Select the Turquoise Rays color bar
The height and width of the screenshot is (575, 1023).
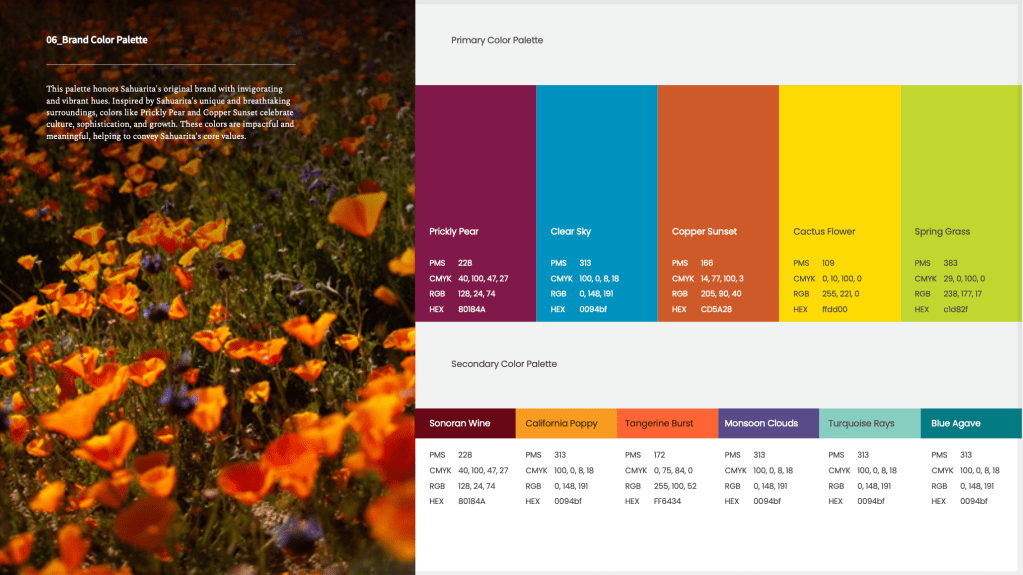point(868,423)
